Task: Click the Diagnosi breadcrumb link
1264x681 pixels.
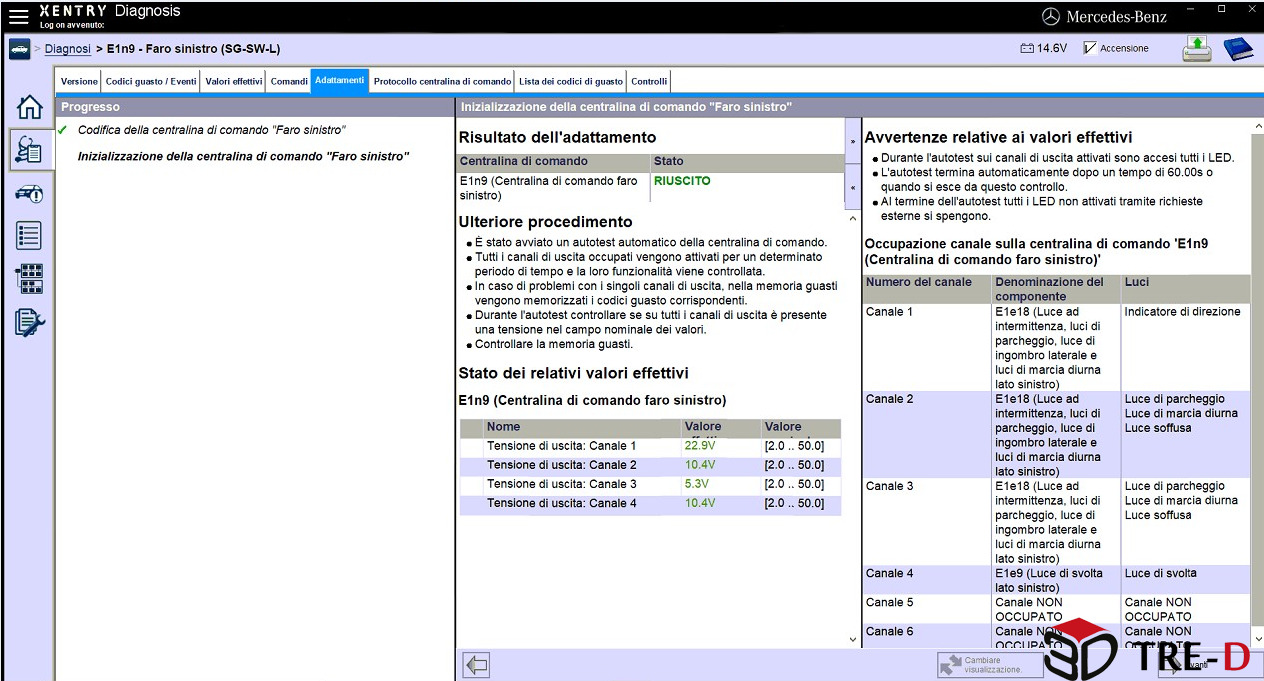Action: tap(67, 49)
